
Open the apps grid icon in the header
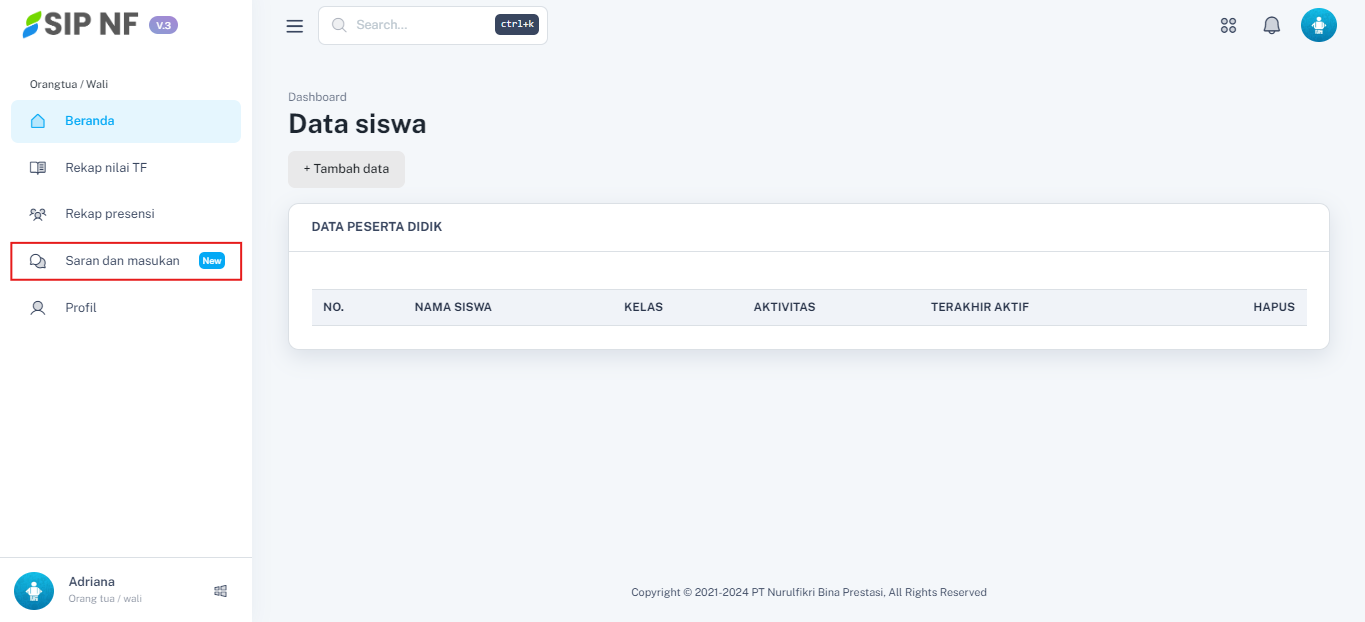[x=1228, y=26]
